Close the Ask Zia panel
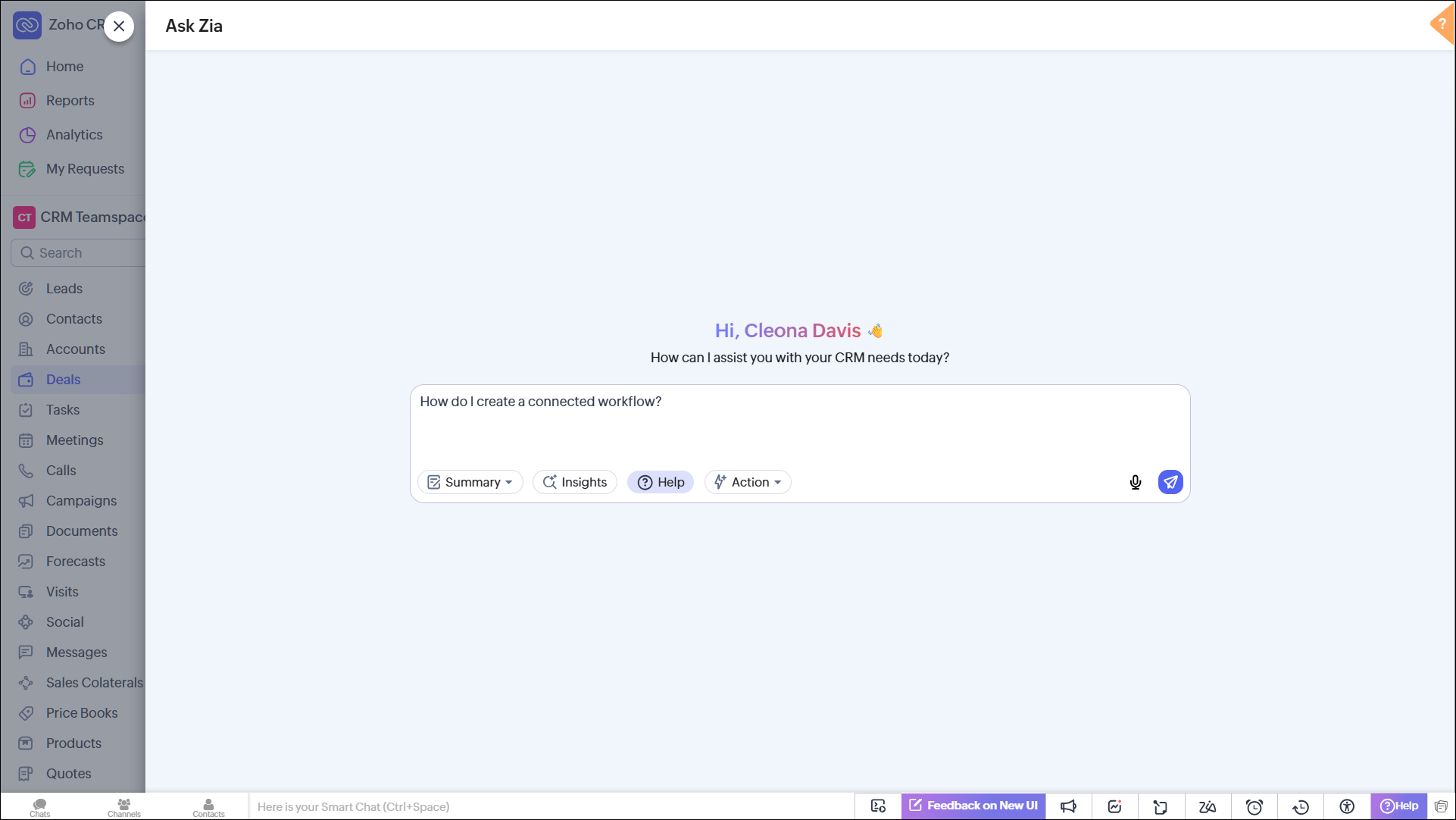1456x820 pixels. 119,27
